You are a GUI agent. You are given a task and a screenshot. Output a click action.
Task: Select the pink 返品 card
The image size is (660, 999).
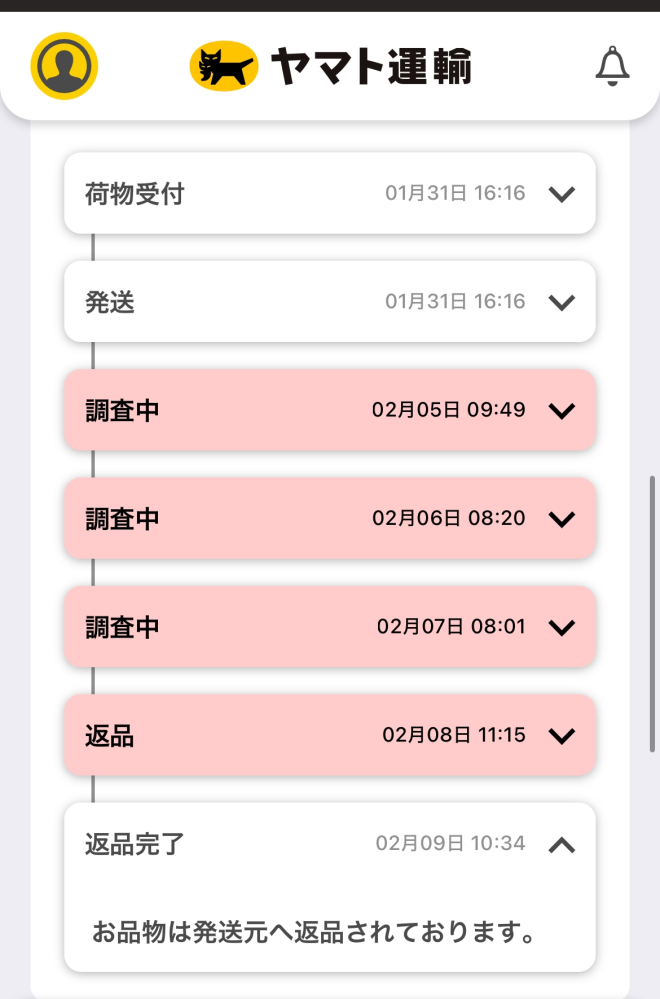pos(330,735)
